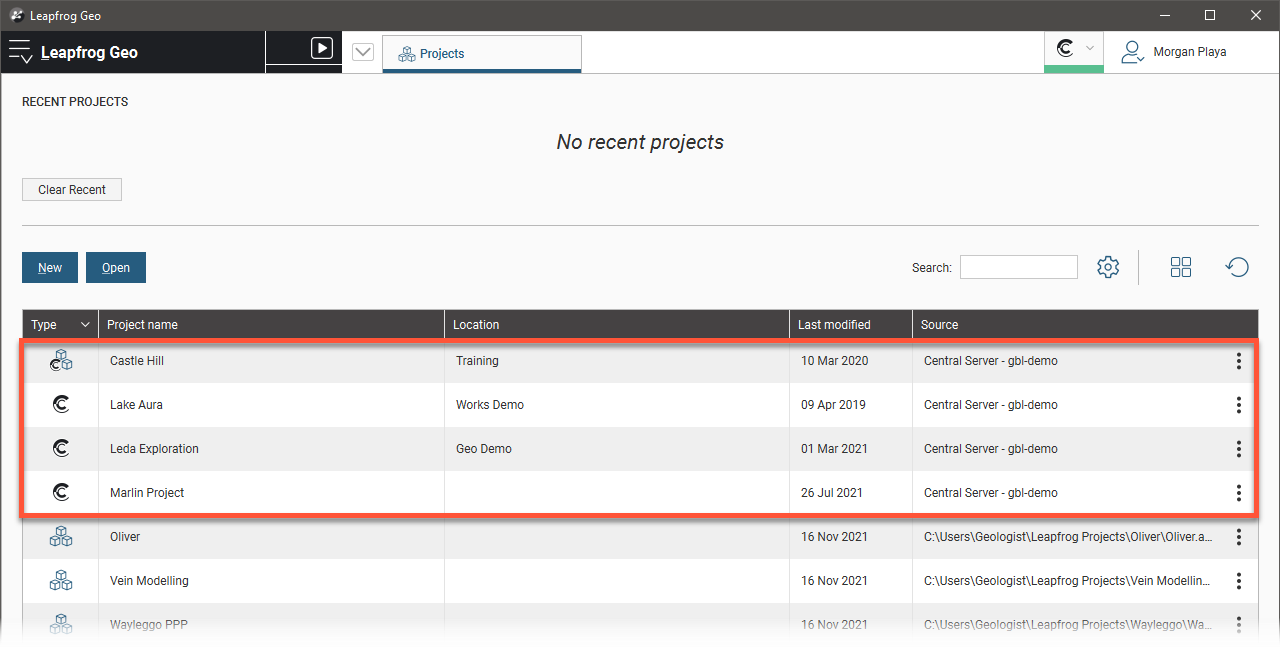Open the Central server dropdown
The height and width of the screenshot is (648, 1280).
pyautogui.click(x=1074, y=49)
